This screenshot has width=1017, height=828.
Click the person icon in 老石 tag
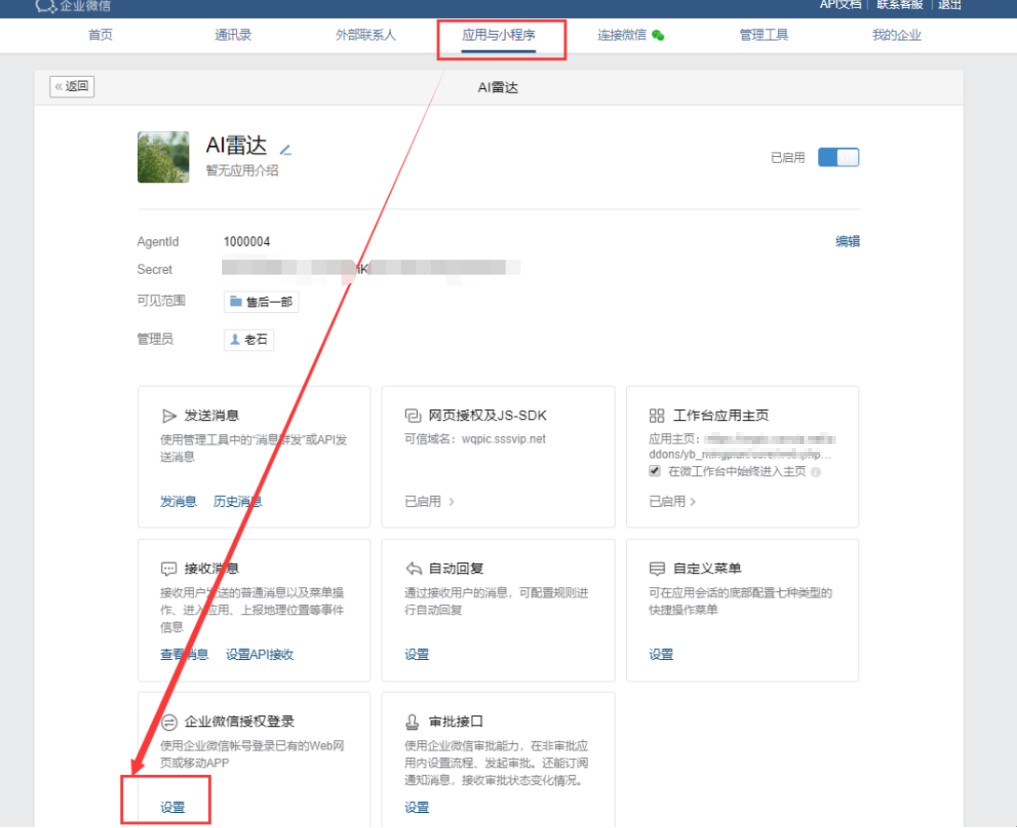tap(235, 339)
